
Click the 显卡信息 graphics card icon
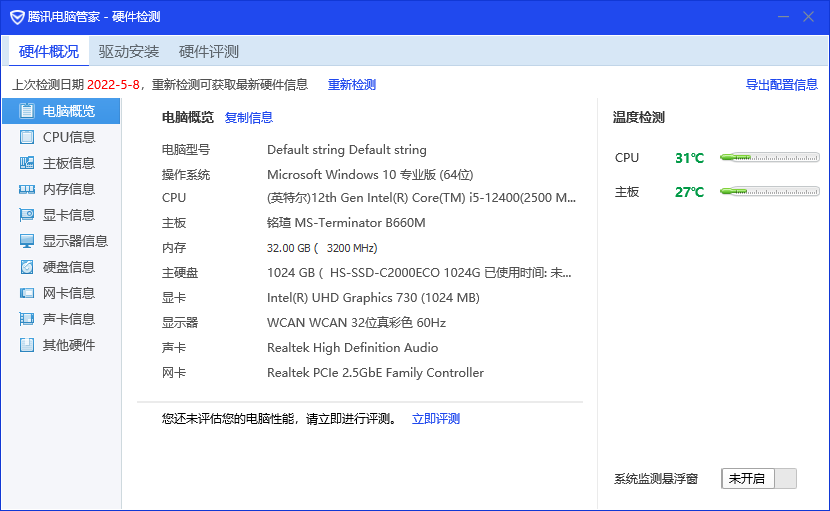[26, 215]
